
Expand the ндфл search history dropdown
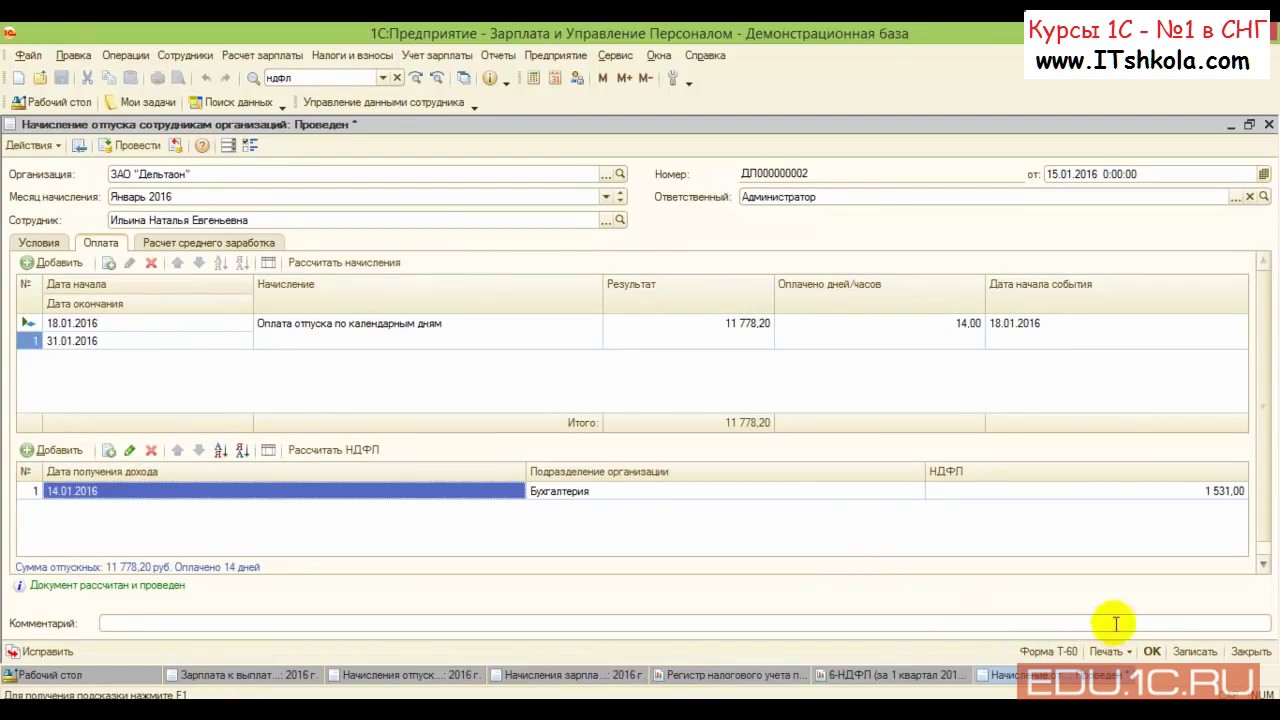click(382, 78)
